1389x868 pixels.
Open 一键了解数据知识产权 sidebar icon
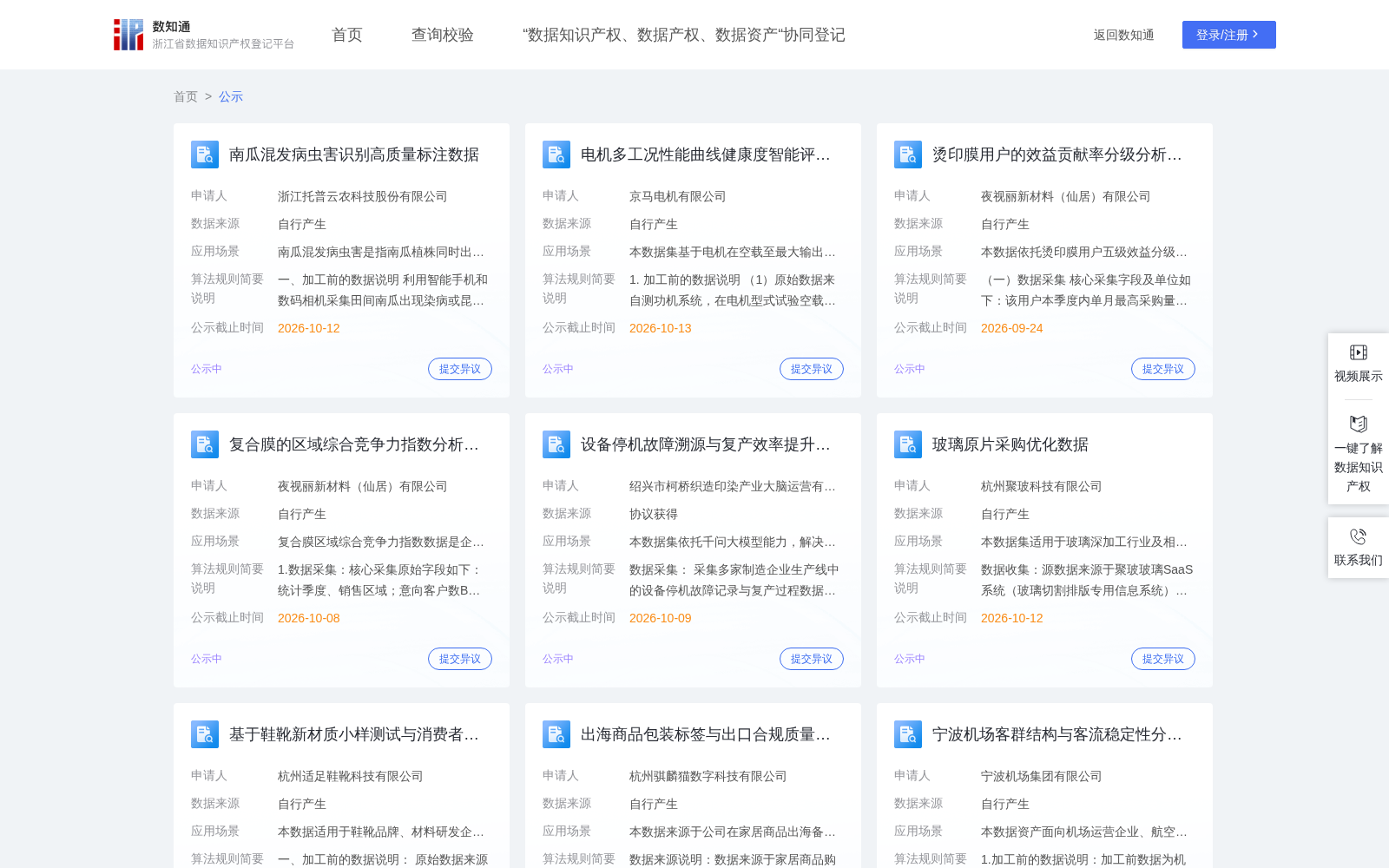point(1359,424)
